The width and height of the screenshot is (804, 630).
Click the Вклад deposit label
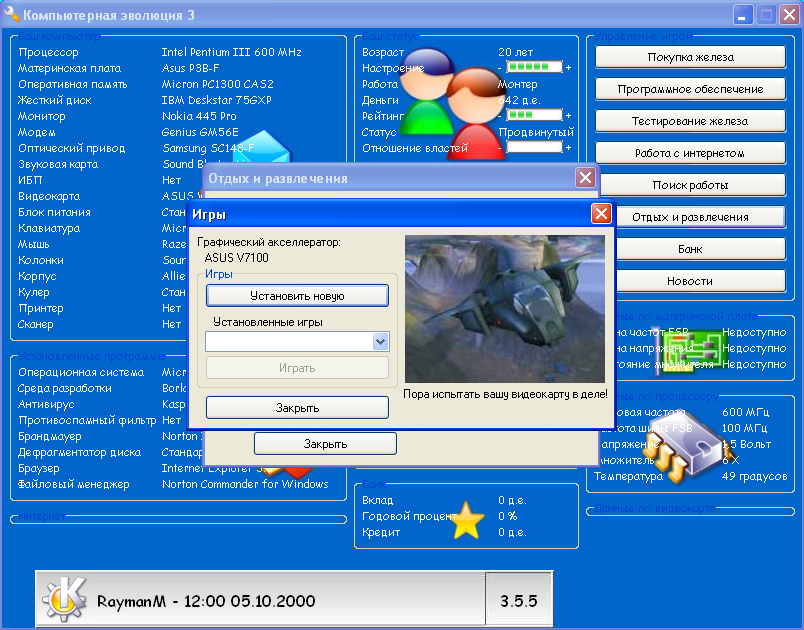377,500
